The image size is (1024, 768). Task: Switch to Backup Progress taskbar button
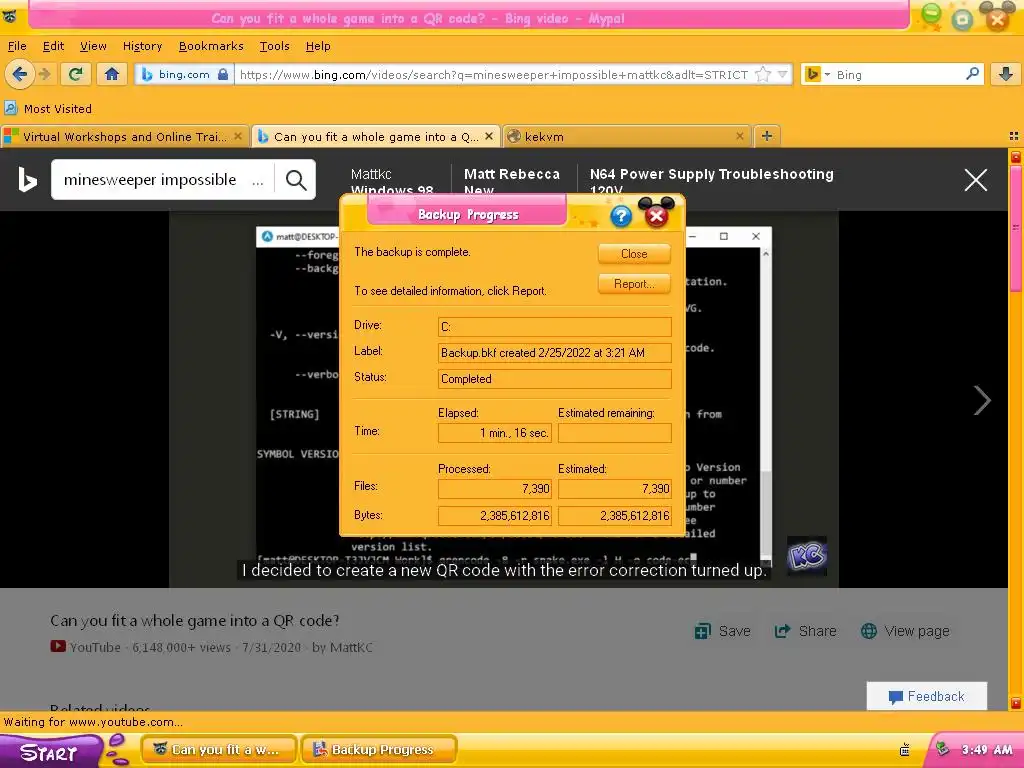click(379, 750)
